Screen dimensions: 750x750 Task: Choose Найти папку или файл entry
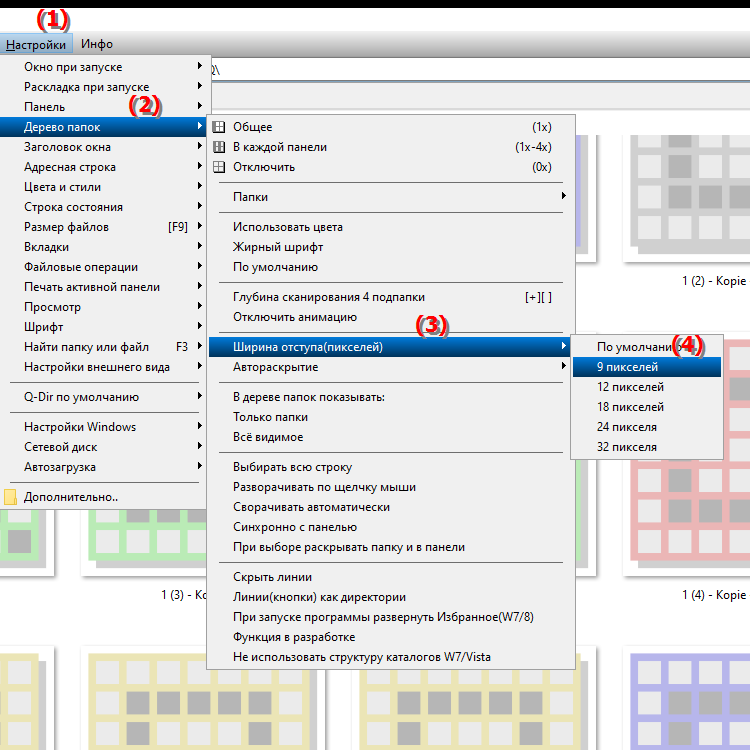point(103,347)
